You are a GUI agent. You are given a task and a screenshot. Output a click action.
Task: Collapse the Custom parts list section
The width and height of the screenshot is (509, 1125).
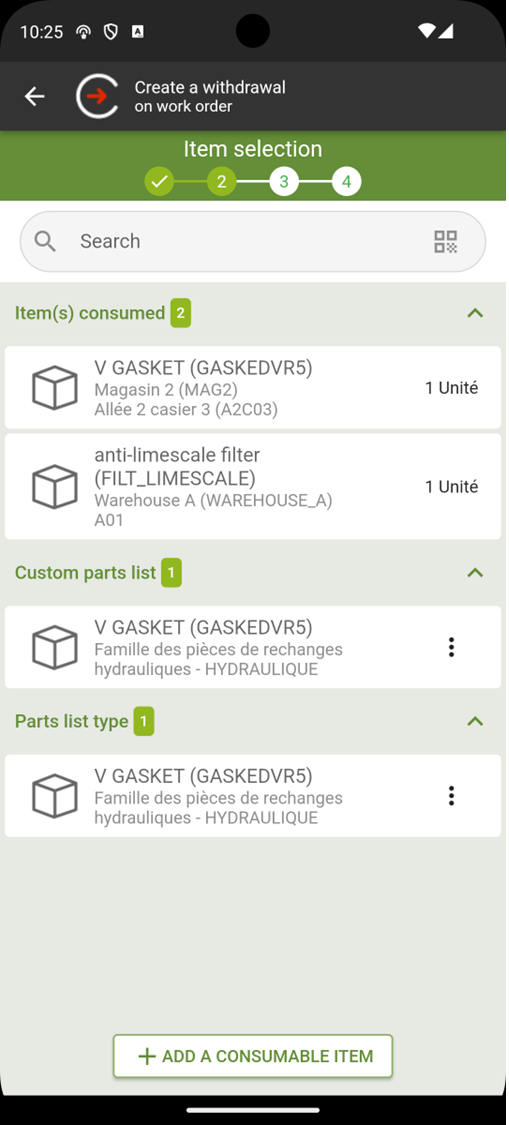click(475, 573)
